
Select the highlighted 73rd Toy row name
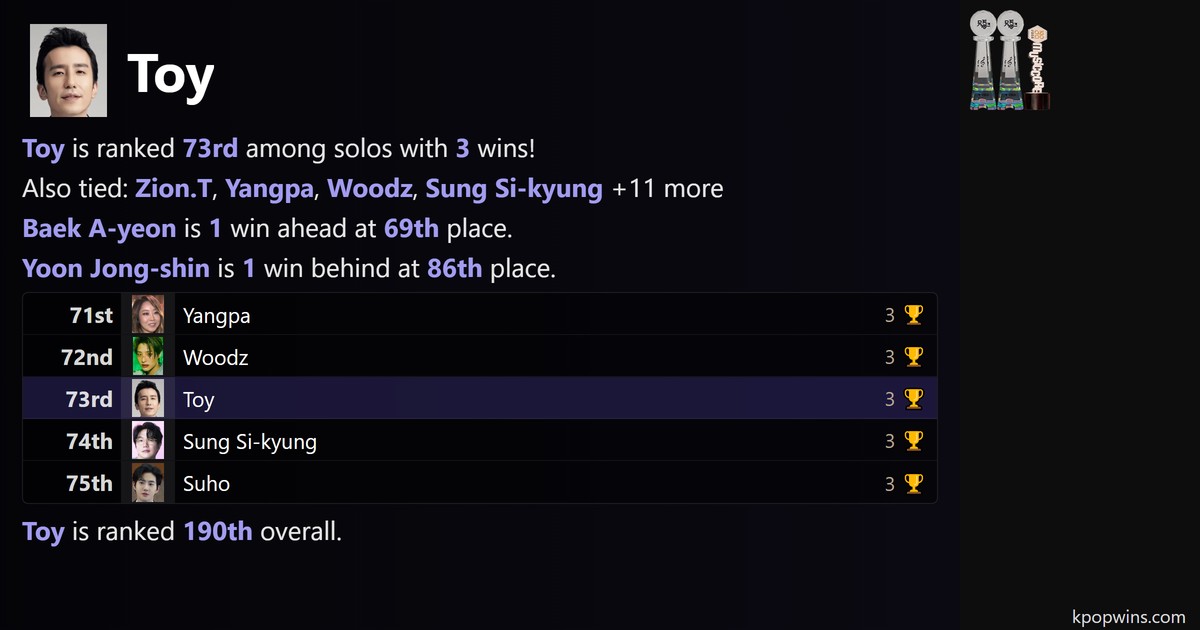click(198, 400)
